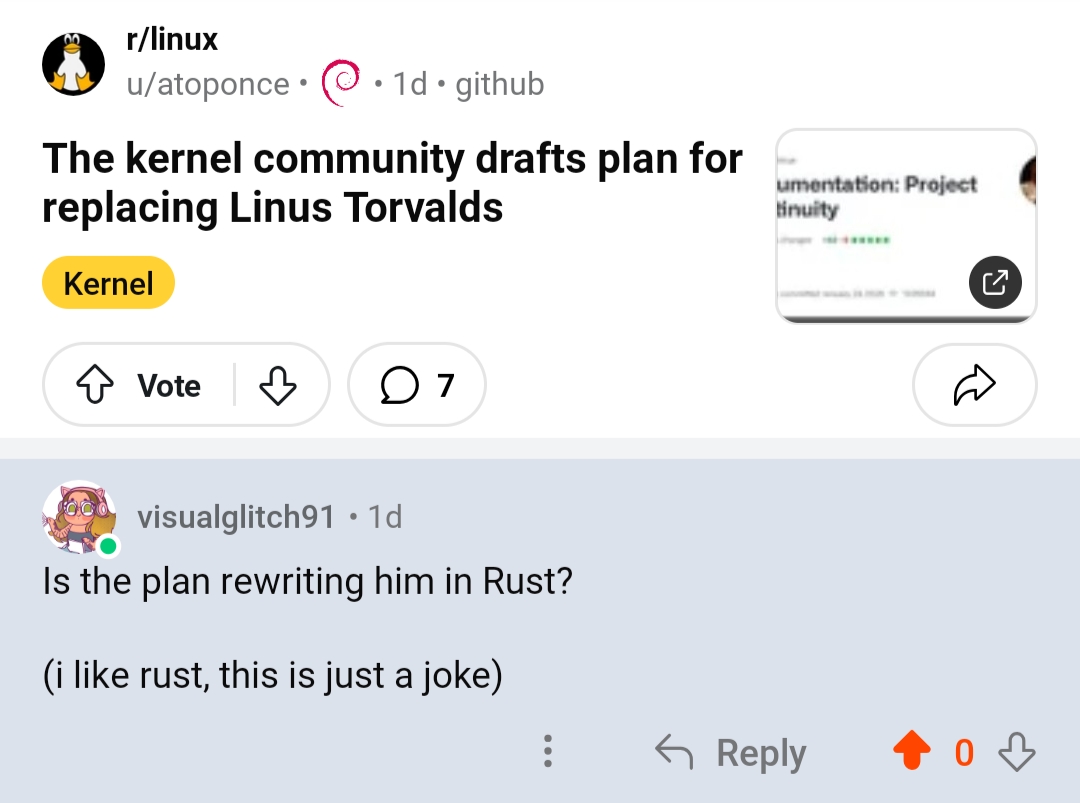This screenshot has height=803, width=1080.
Task: Toggle the orange upvote on the comment
Action: [910, 752]
